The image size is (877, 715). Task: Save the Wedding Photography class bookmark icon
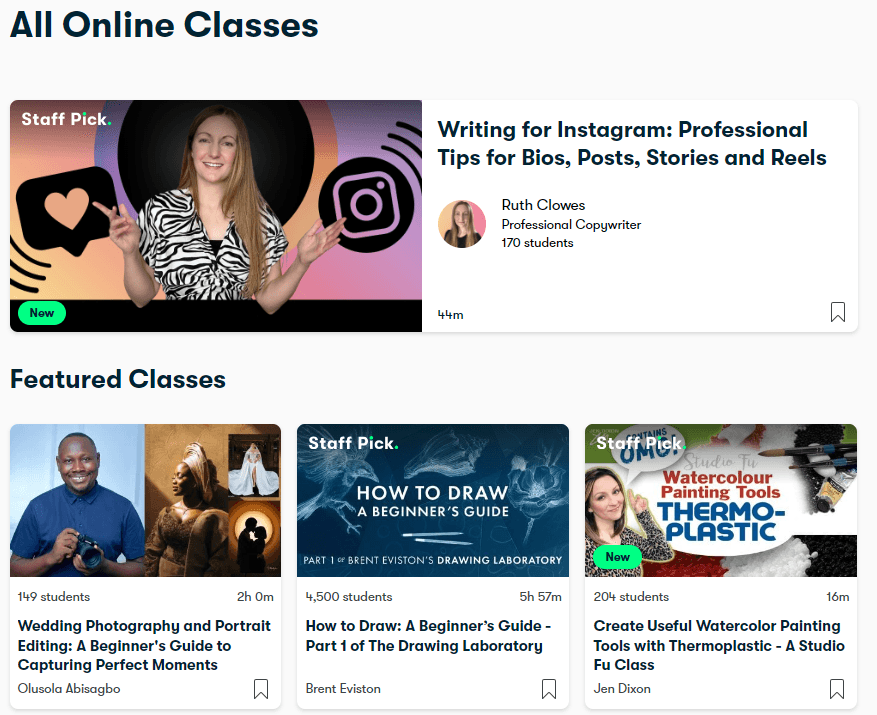click(261, 689)
